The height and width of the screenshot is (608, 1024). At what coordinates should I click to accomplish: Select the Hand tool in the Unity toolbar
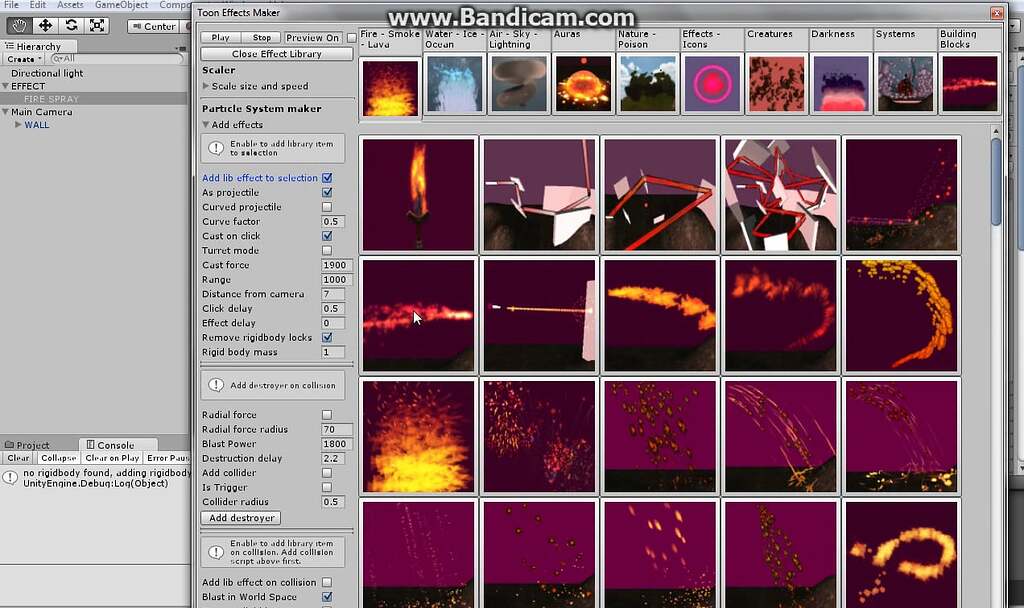click(x=19, y=25)
